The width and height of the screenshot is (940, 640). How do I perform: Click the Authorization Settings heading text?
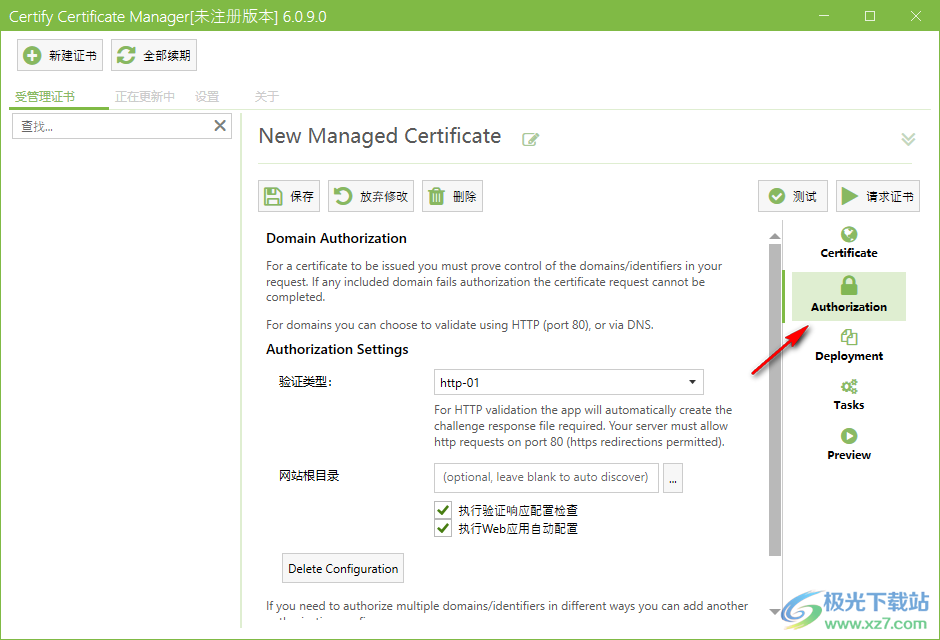pos(337,349)
